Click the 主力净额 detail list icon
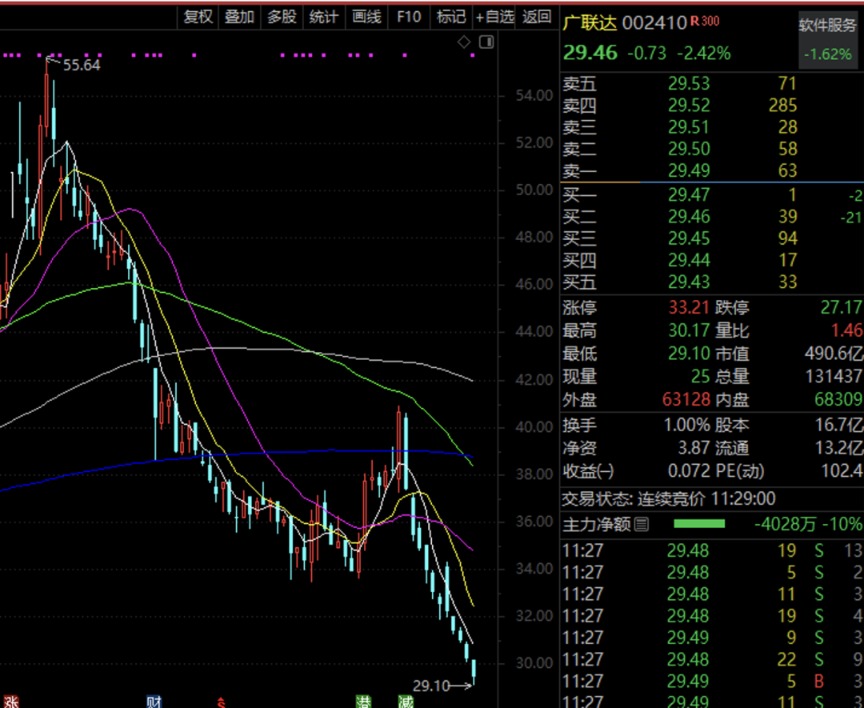Viewport: 864px width, 708px height. pos(641,524)
